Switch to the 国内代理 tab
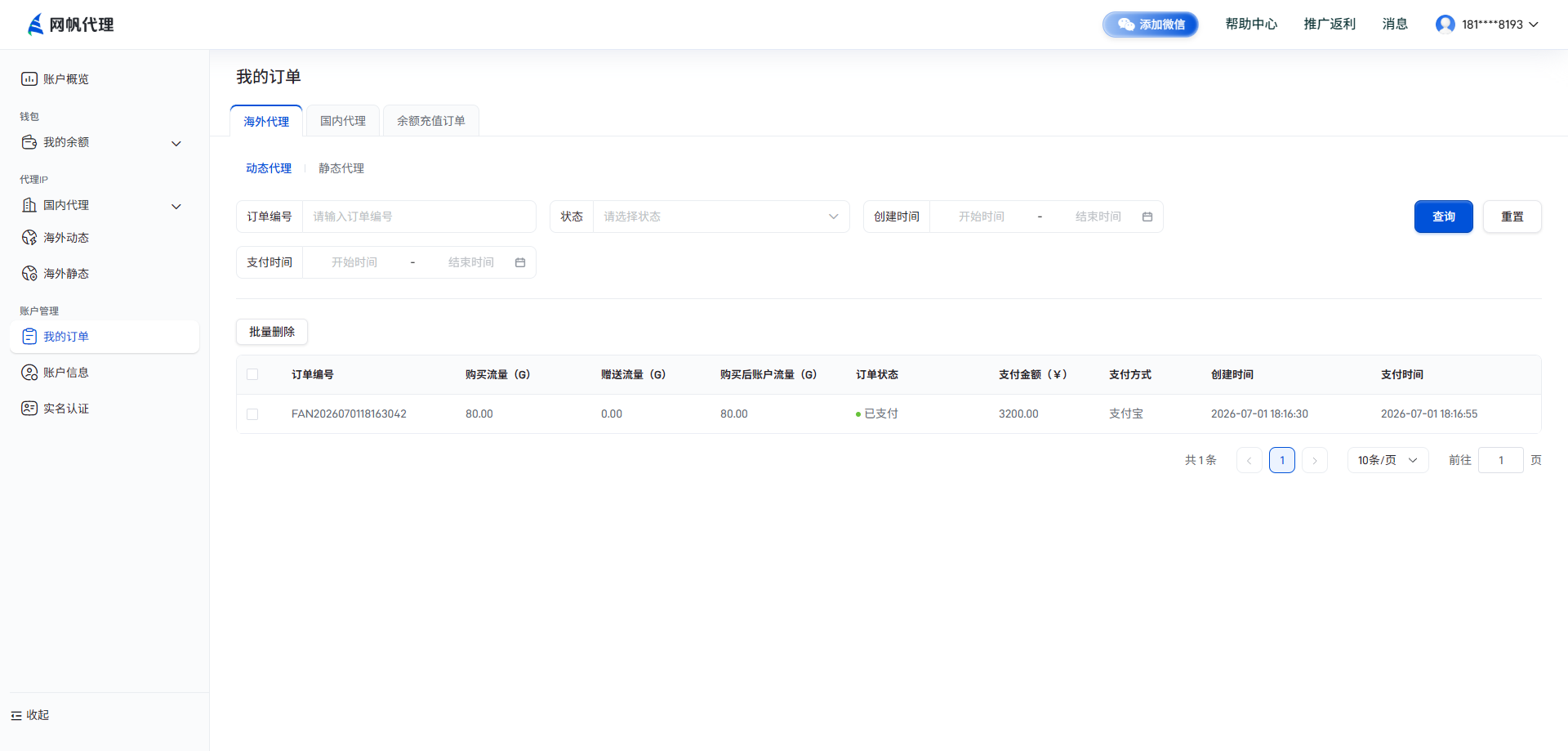This screenshot has width=1568, height=751. (x=343, y=121)
